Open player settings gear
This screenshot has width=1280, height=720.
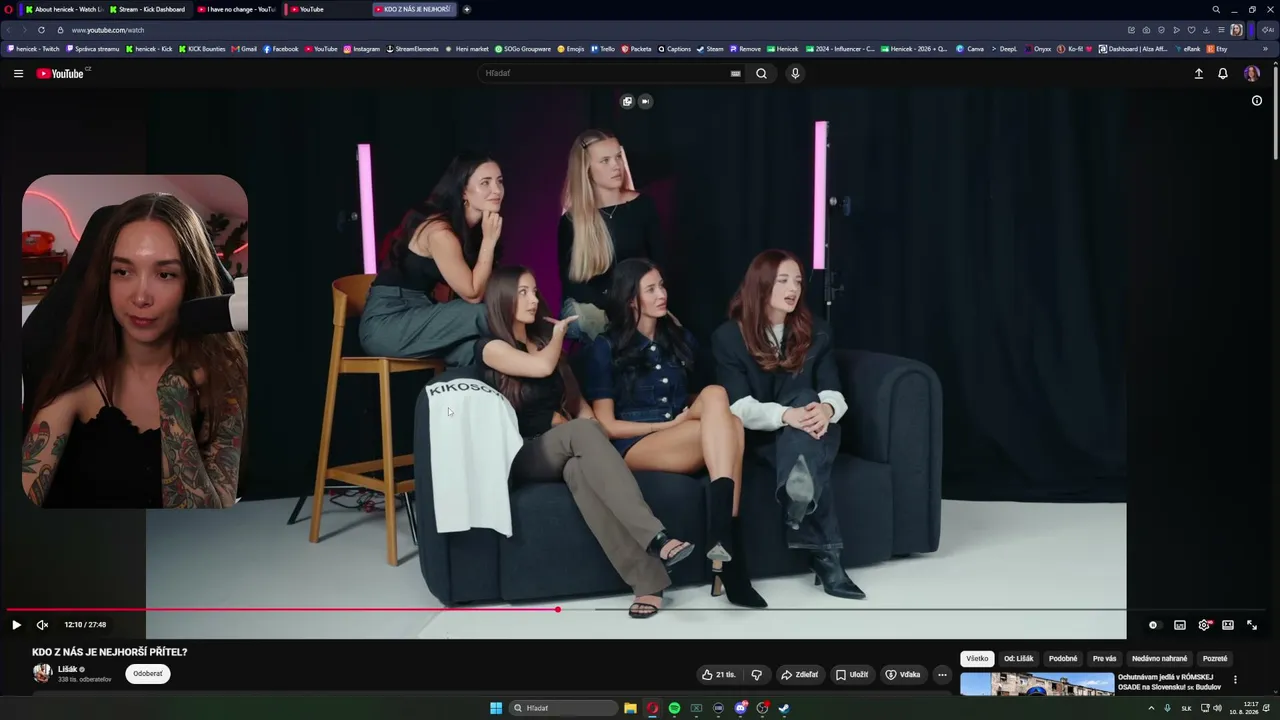(1204, 625)
